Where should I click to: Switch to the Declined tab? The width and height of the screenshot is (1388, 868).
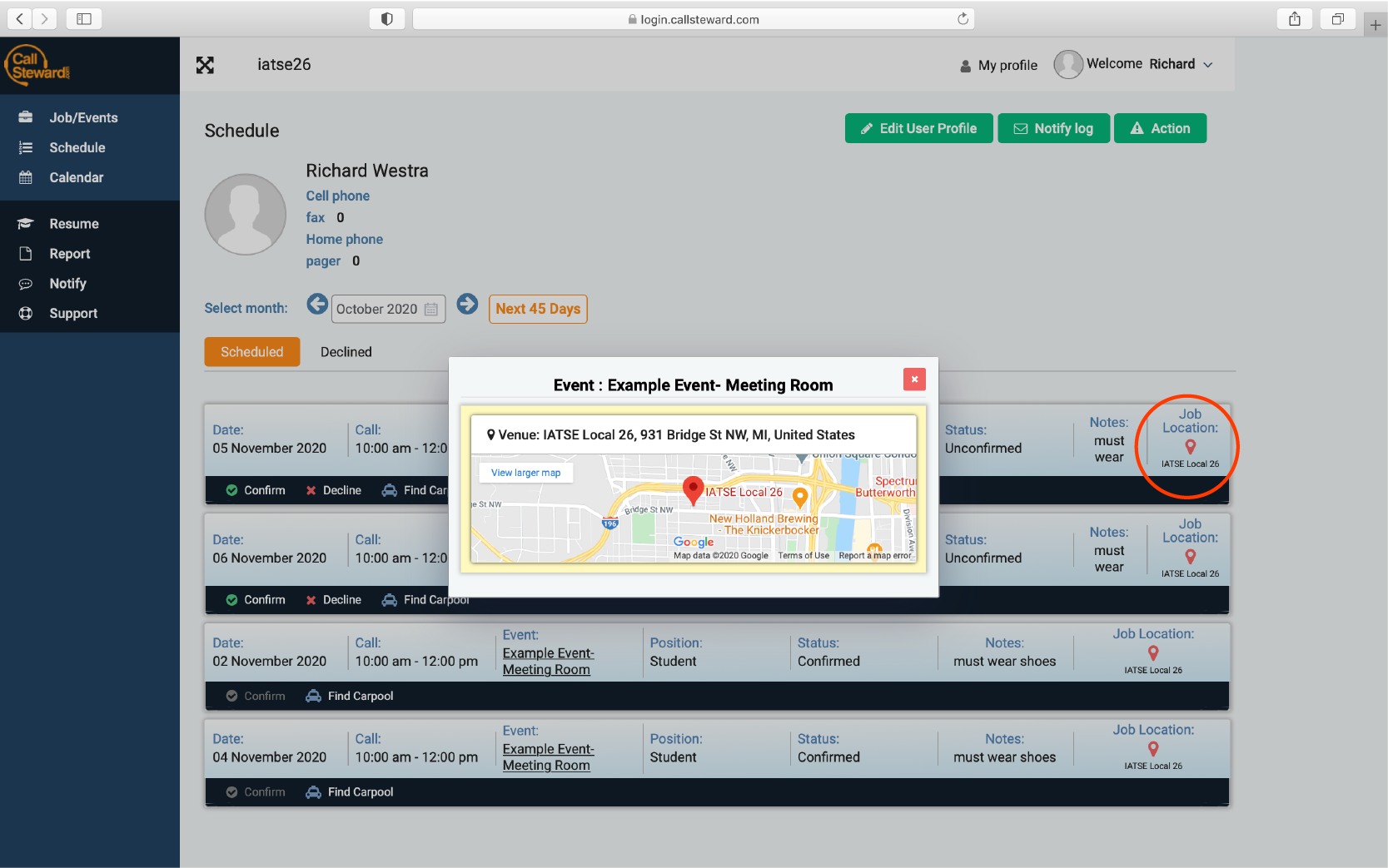pos(346,352)
